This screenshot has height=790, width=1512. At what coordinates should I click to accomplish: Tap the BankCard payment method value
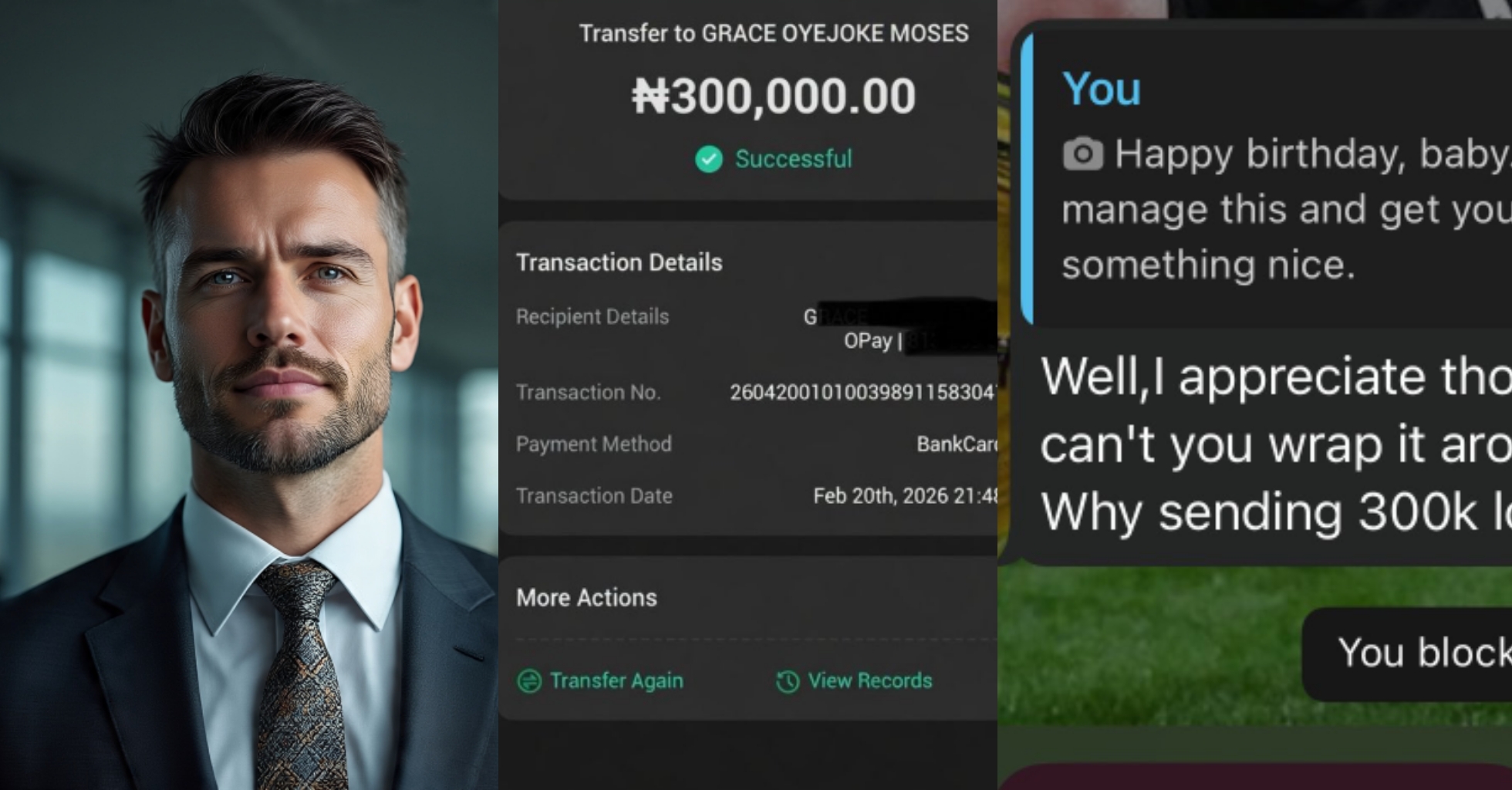(957, 444)
